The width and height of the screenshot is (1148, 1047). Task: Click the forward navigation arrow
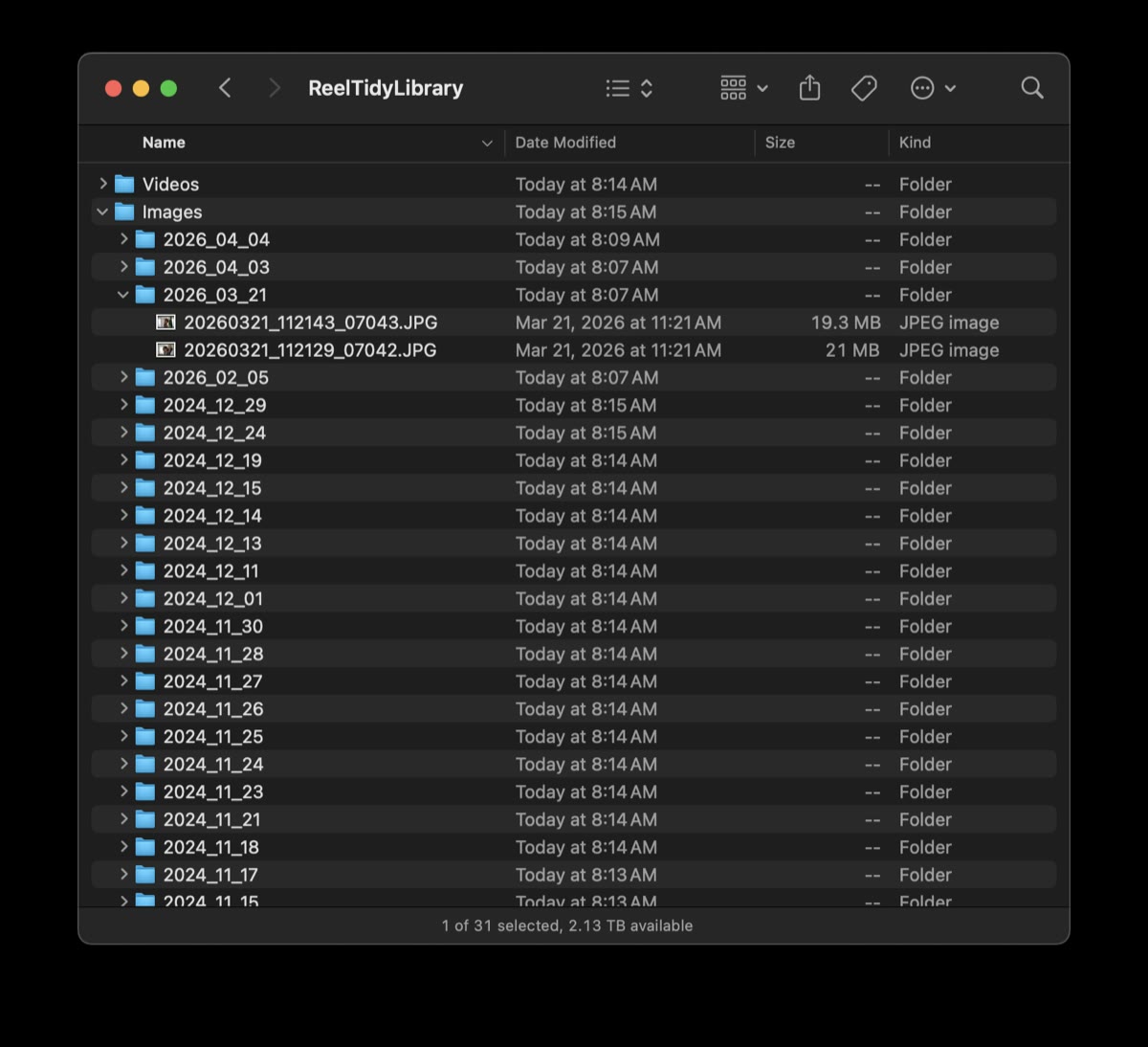click(x=275, y=88)
